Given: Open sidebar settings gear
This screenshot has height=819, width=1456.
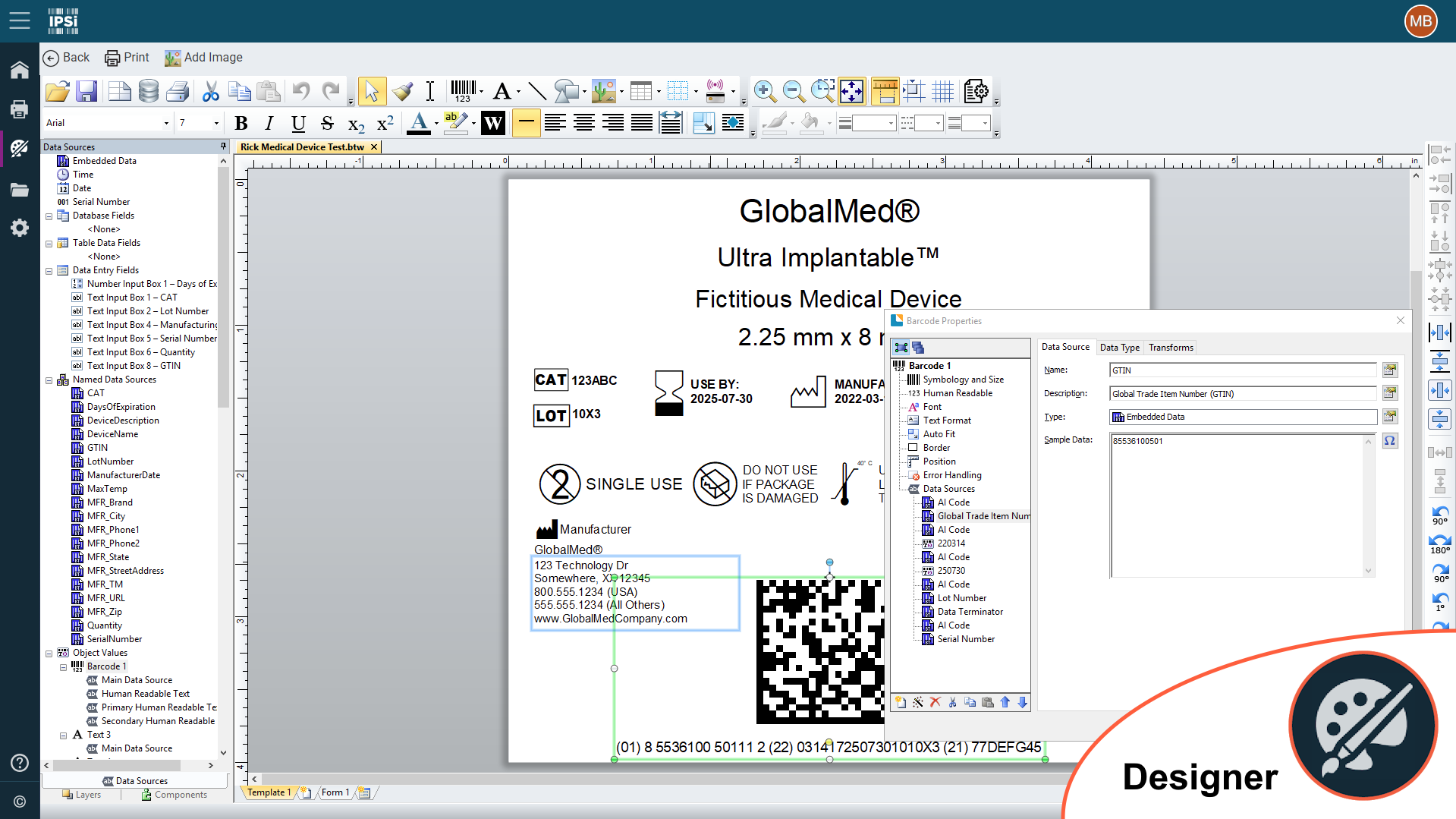Looking at the screenshot, I should 20,228.
